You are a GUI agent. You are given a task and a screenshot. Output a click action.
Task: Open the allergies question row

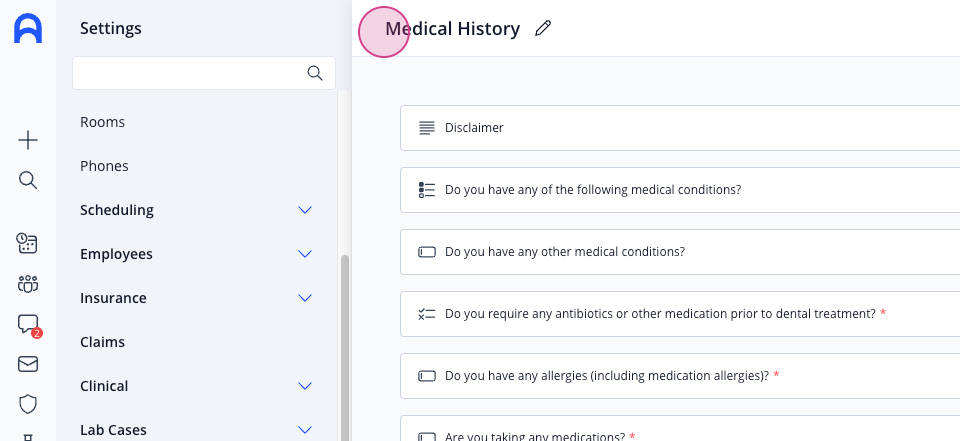click(680, 375)
